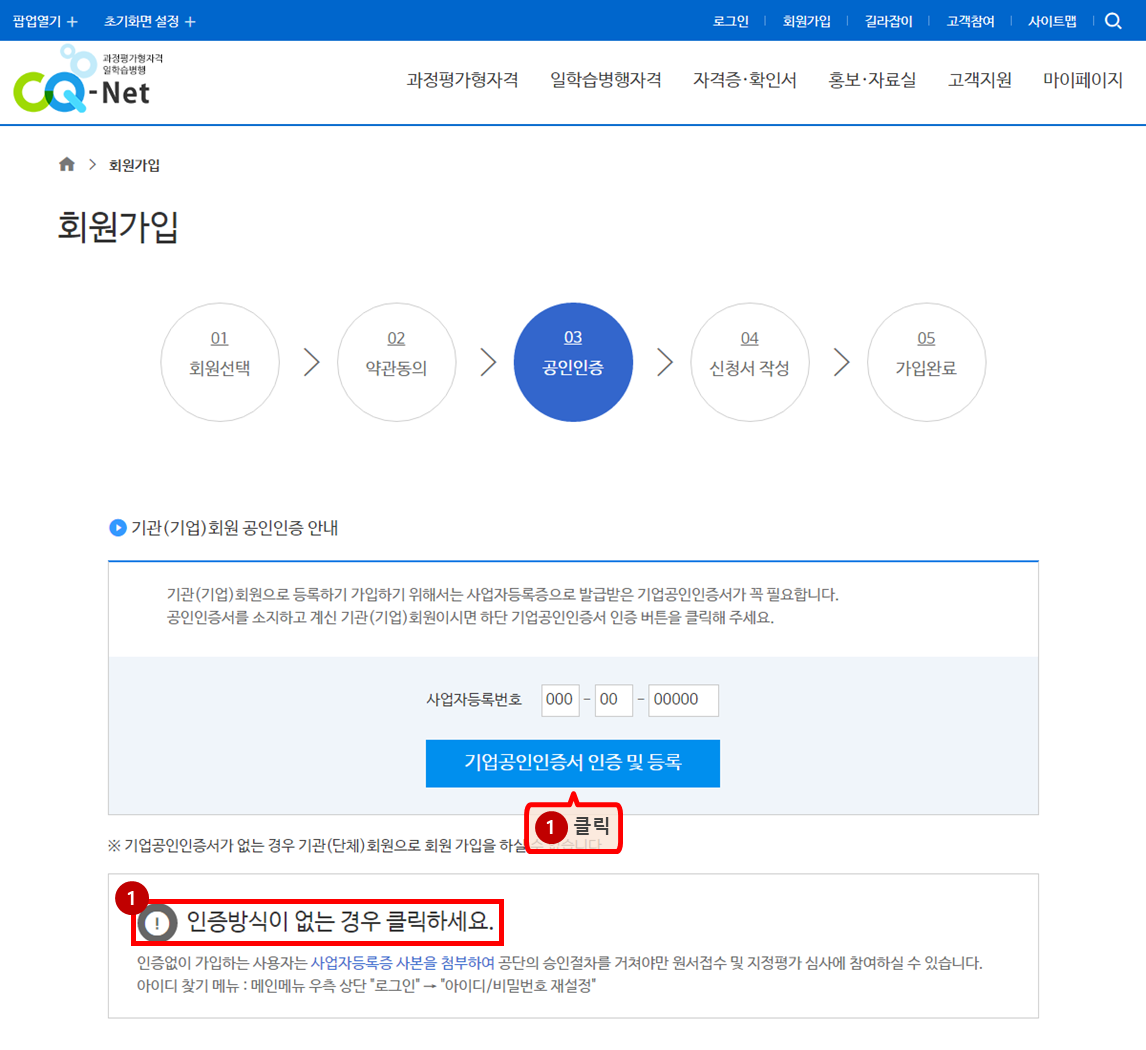1146x1050 pixels.
Task: Open 마이페이지 main menu
Action: (1082, 80)
